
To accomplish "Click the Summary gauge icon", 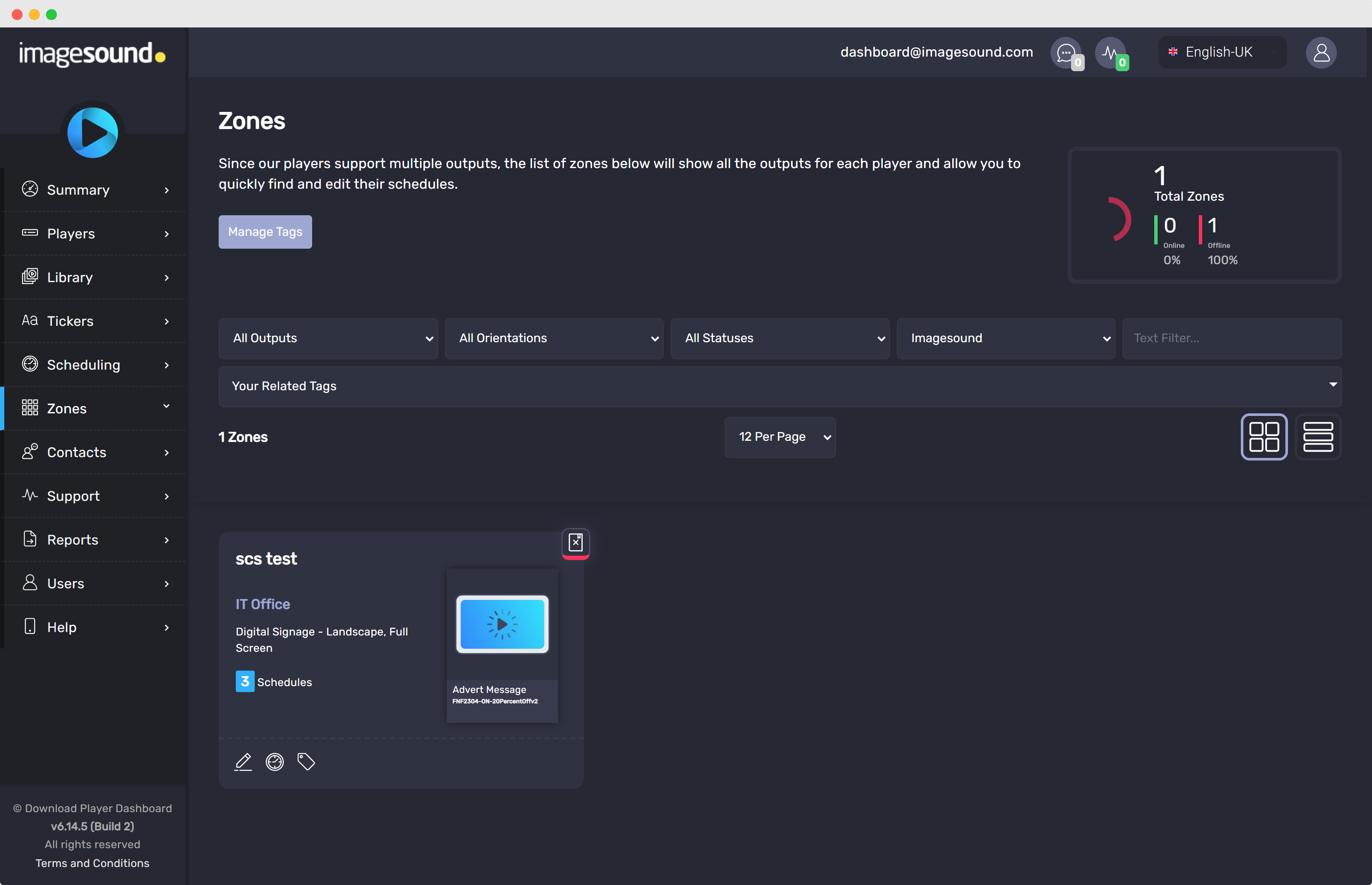I will pos(30,189).
